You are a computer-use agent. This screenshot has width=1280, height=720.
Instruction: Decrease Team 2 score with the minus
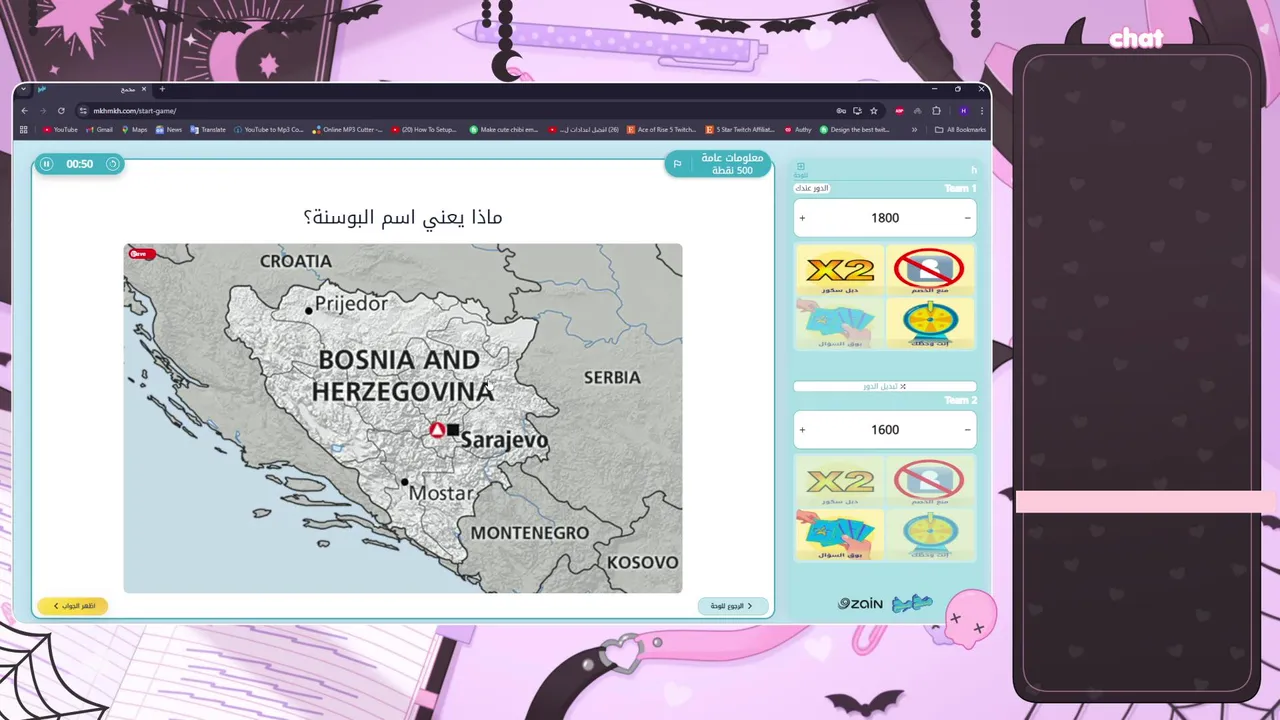pyautogui.click(x=968, y=430)
